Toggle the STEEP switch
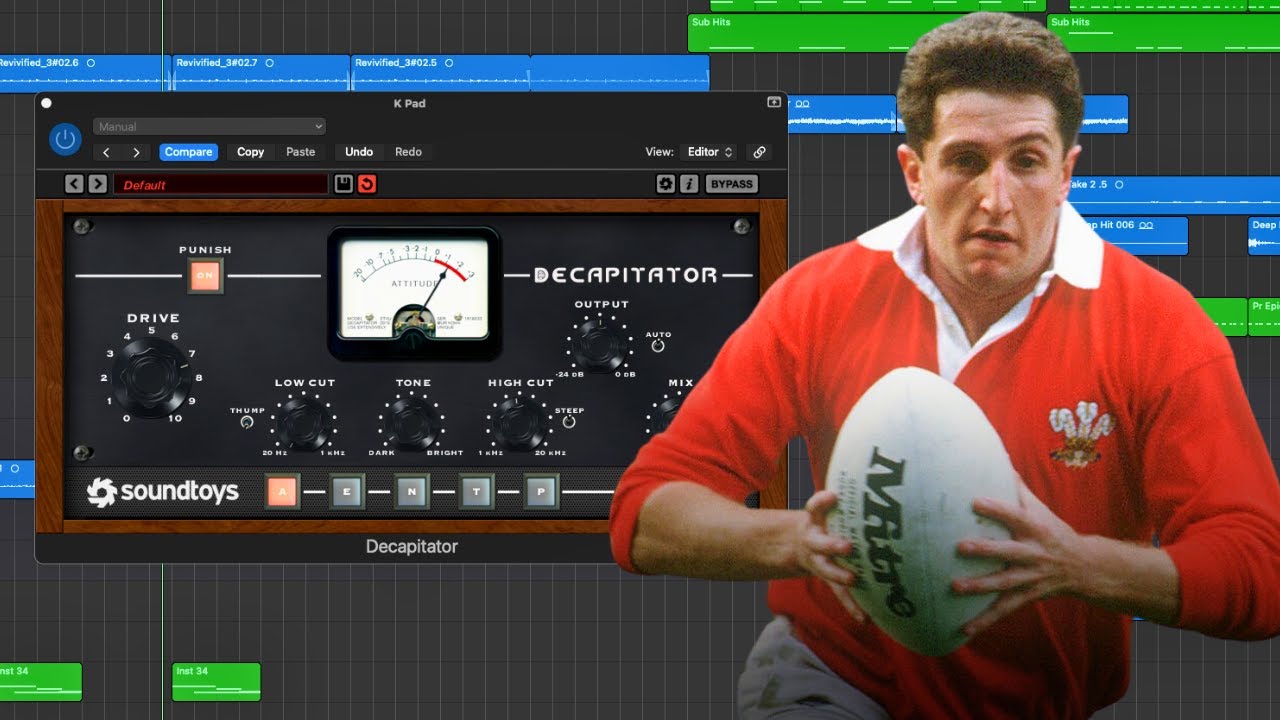The width and height of the screenshot is (1280, 720). 569,422
